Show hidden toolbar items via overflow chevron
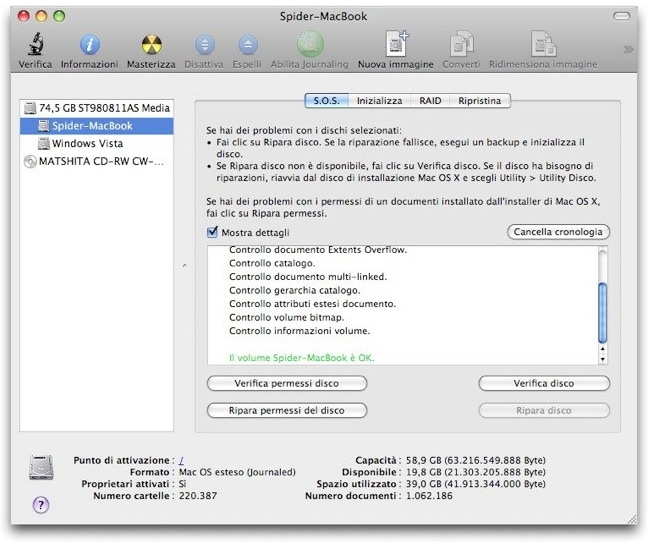Screen dimensions: 648x548 pos(628,50)
